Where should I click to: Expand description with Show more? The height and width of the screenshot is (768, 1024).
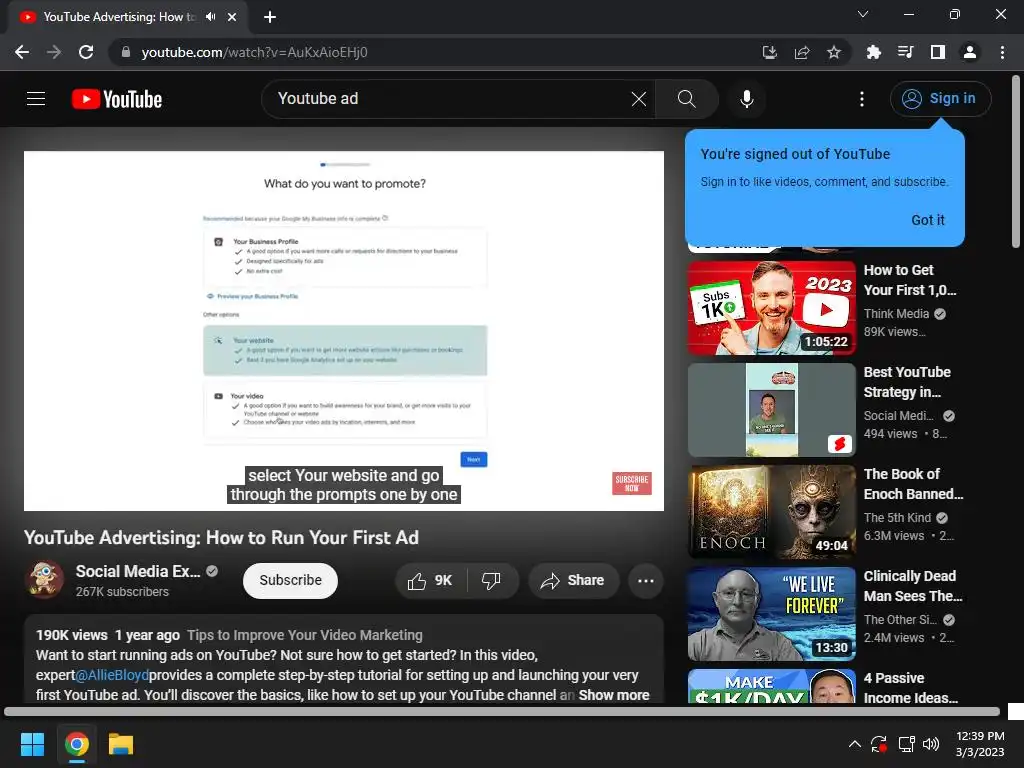[x=614, y=695]
